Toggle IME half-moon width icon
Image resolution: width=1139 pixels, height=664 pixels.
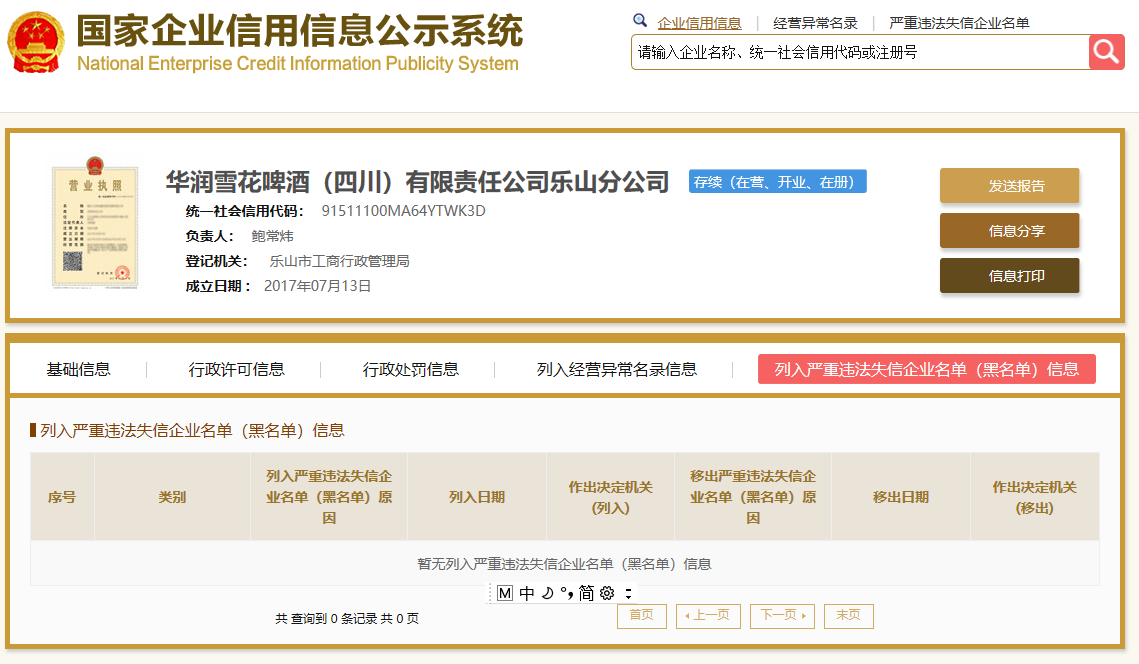coord(548,593)
